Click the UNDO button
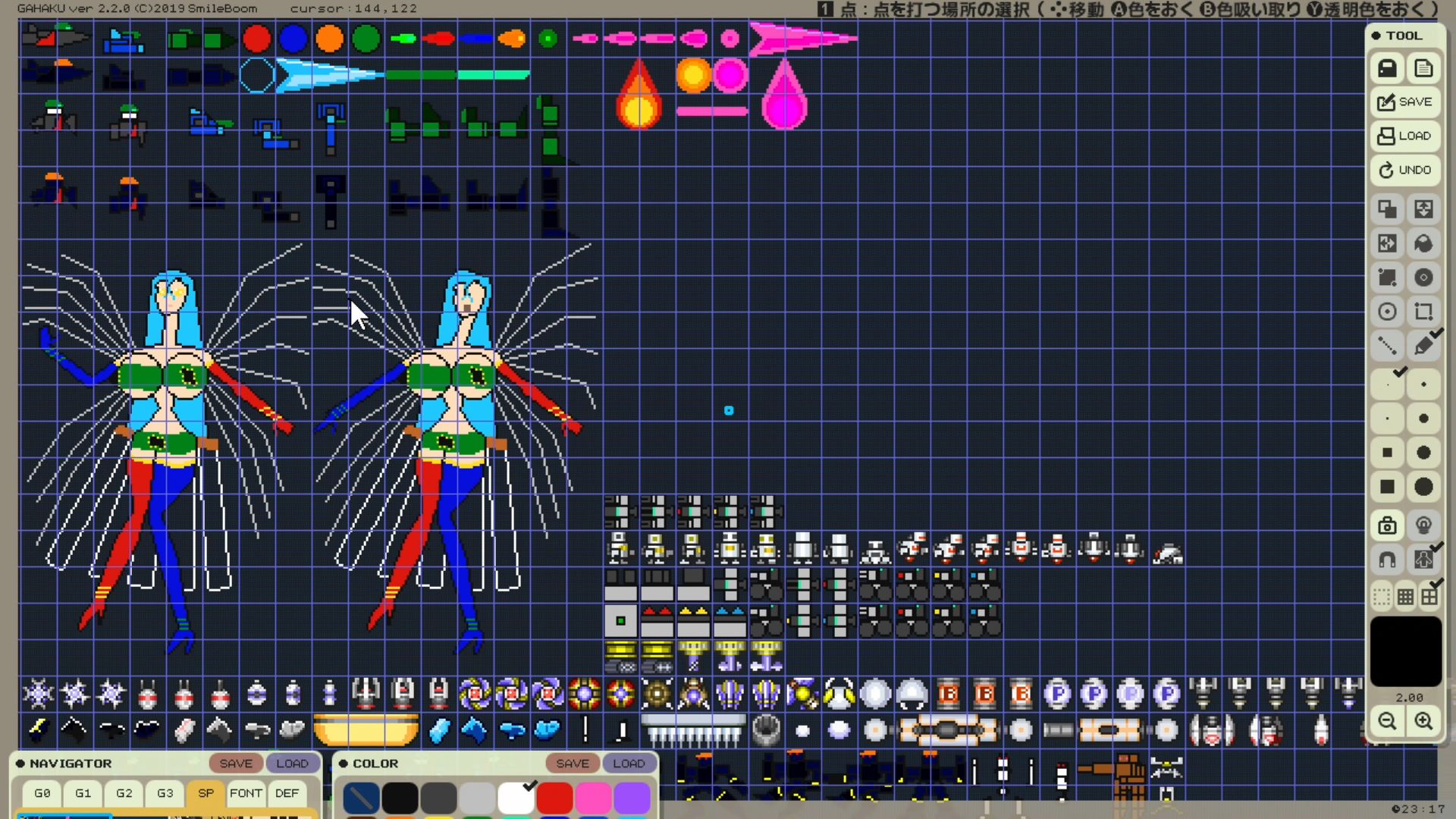The image size is (1456, 819). coord(1405,170)
